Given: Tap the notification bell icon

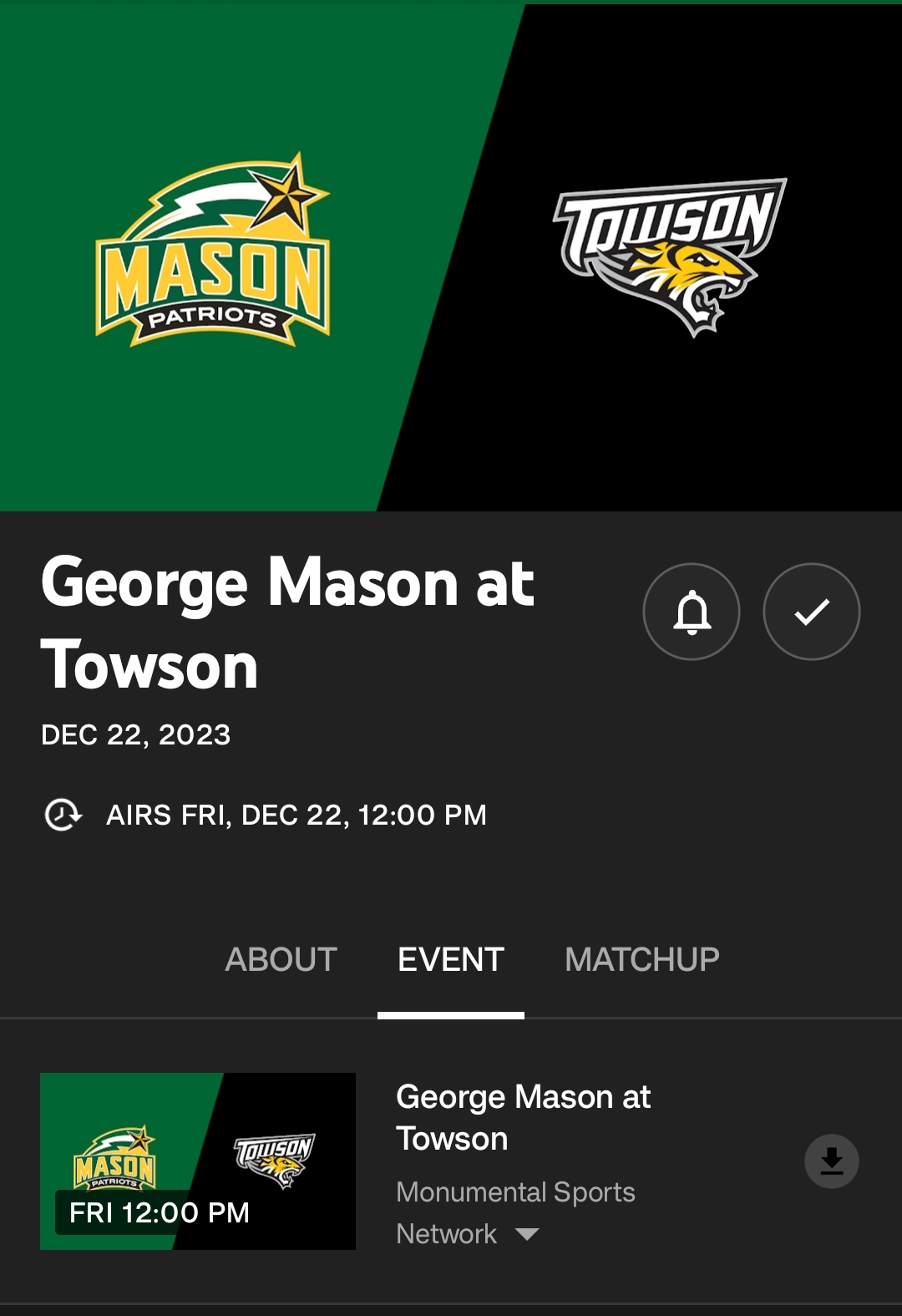Looking at the screenshot, I should click(x=692, y=612).
